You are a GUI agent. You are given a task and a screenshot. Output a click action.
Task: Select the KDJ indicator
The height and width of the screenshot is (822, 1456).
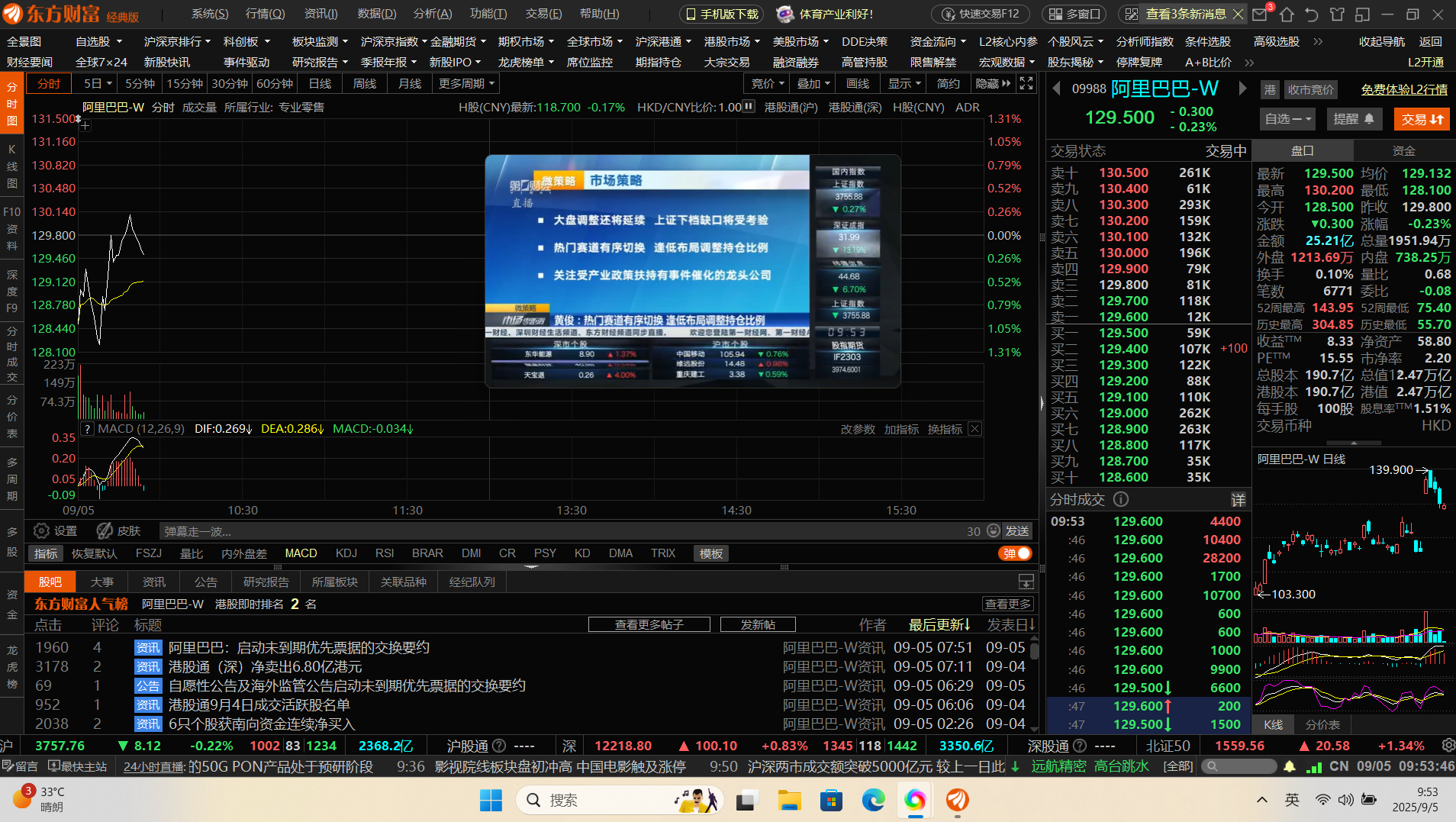pyautogui.click(x=346, y=553)
